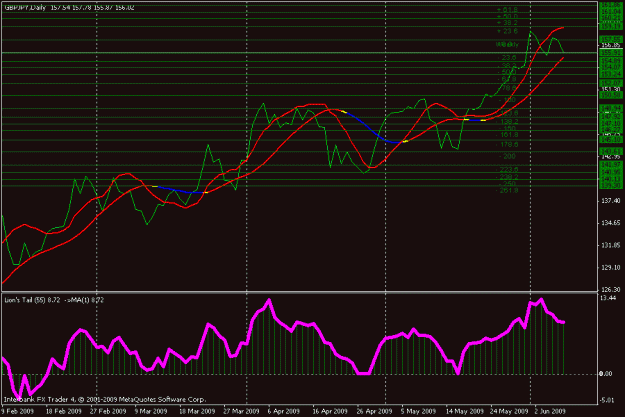Click the 129.10 price scale value
This screenshot has height=417, width=625.
(610, 268)
